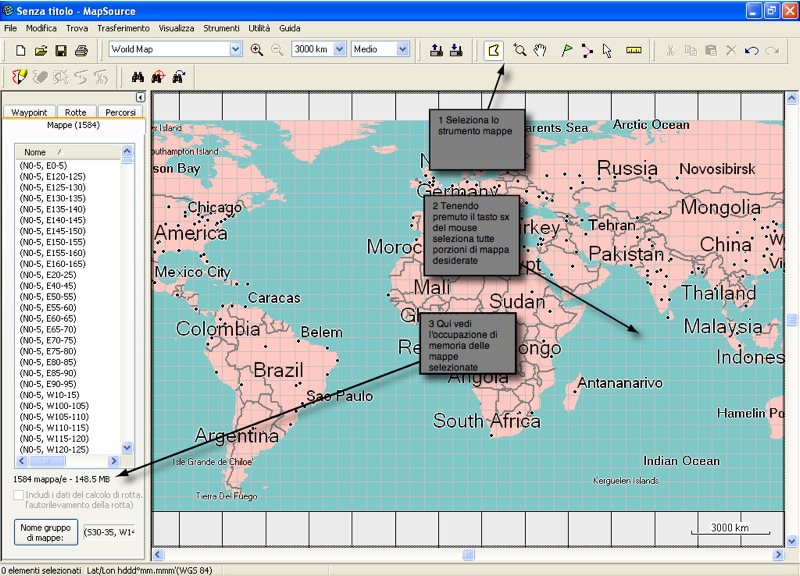Receive data from the GPS device
This screenshot has height=576, width=800.
457,50
